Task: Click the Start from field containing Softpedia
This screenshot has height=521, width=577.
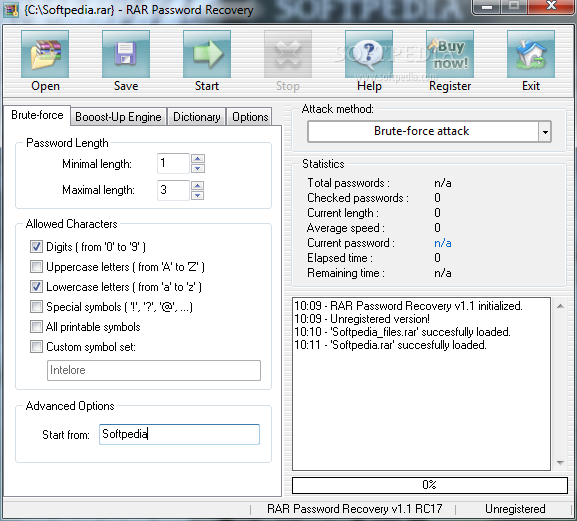Action: [179, 434]
